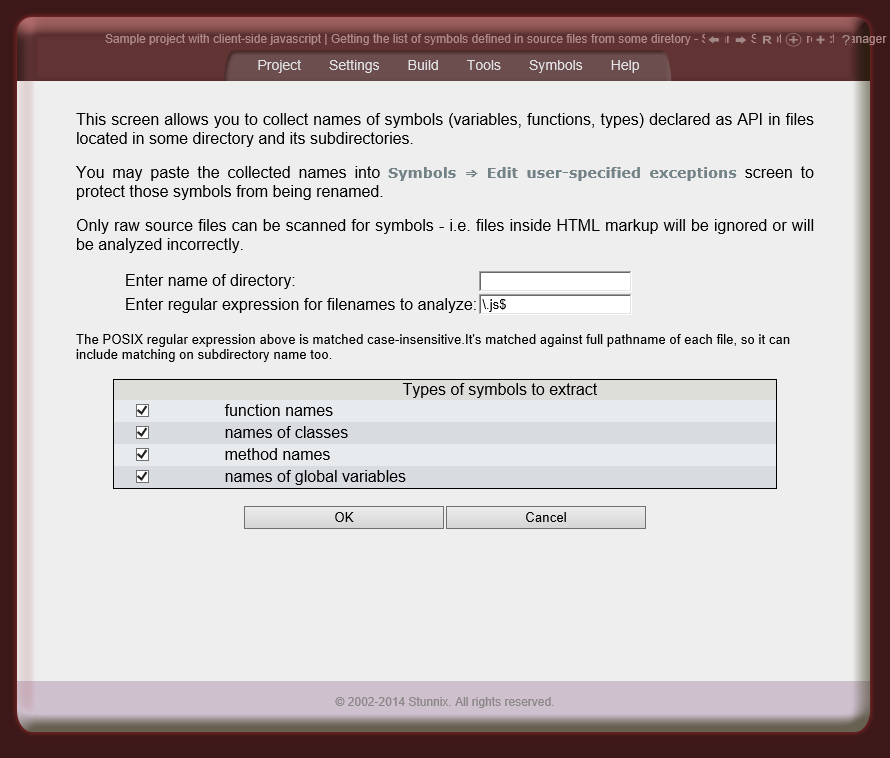Disable extraction of names of classes
The image size is (890, 758).
pyautogui.click(x=142, y=432)
